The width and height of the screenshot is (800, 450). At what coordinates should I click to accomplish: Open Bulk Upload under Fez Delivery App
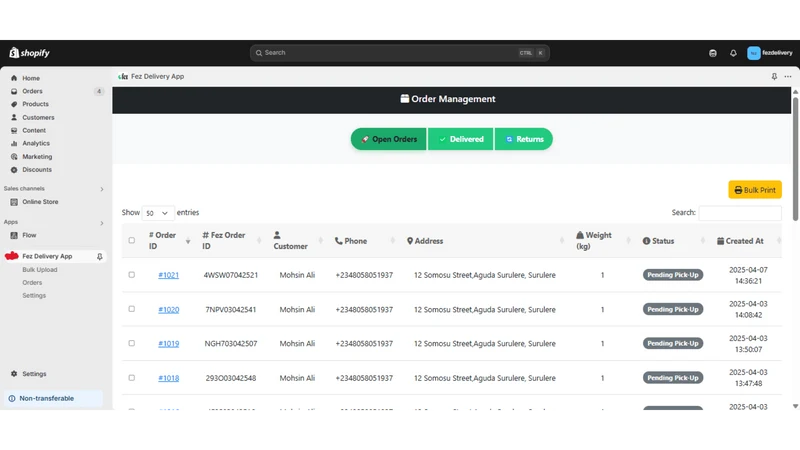pos(39,269)
